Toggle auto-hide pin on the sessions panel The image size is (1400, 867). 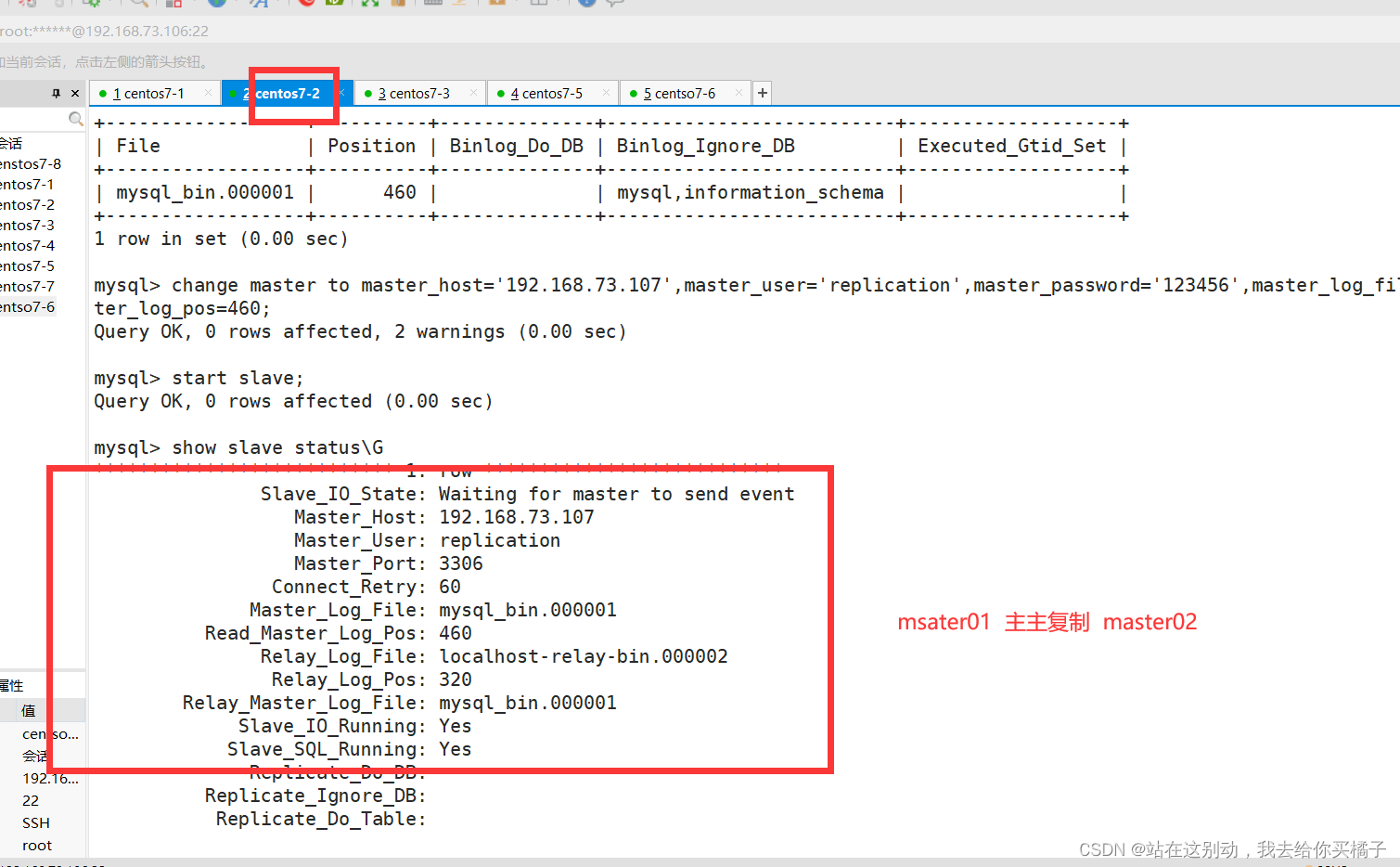(x=56, y=93)
